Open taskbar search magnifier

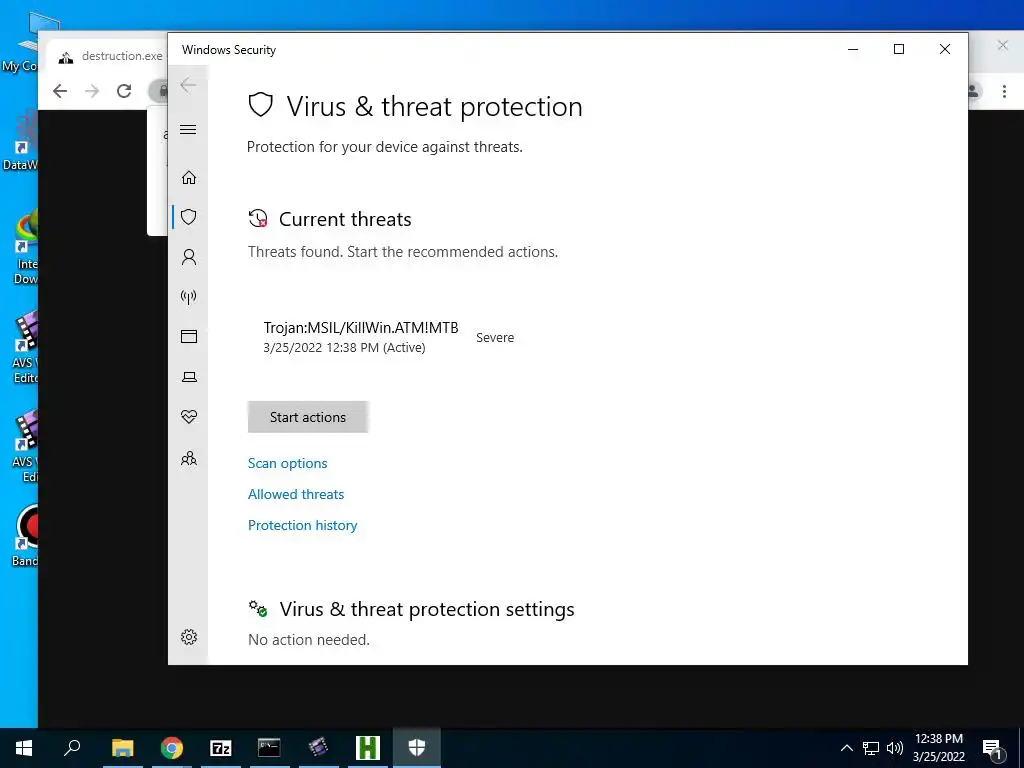pyautogui.click(x=72, y=748)
